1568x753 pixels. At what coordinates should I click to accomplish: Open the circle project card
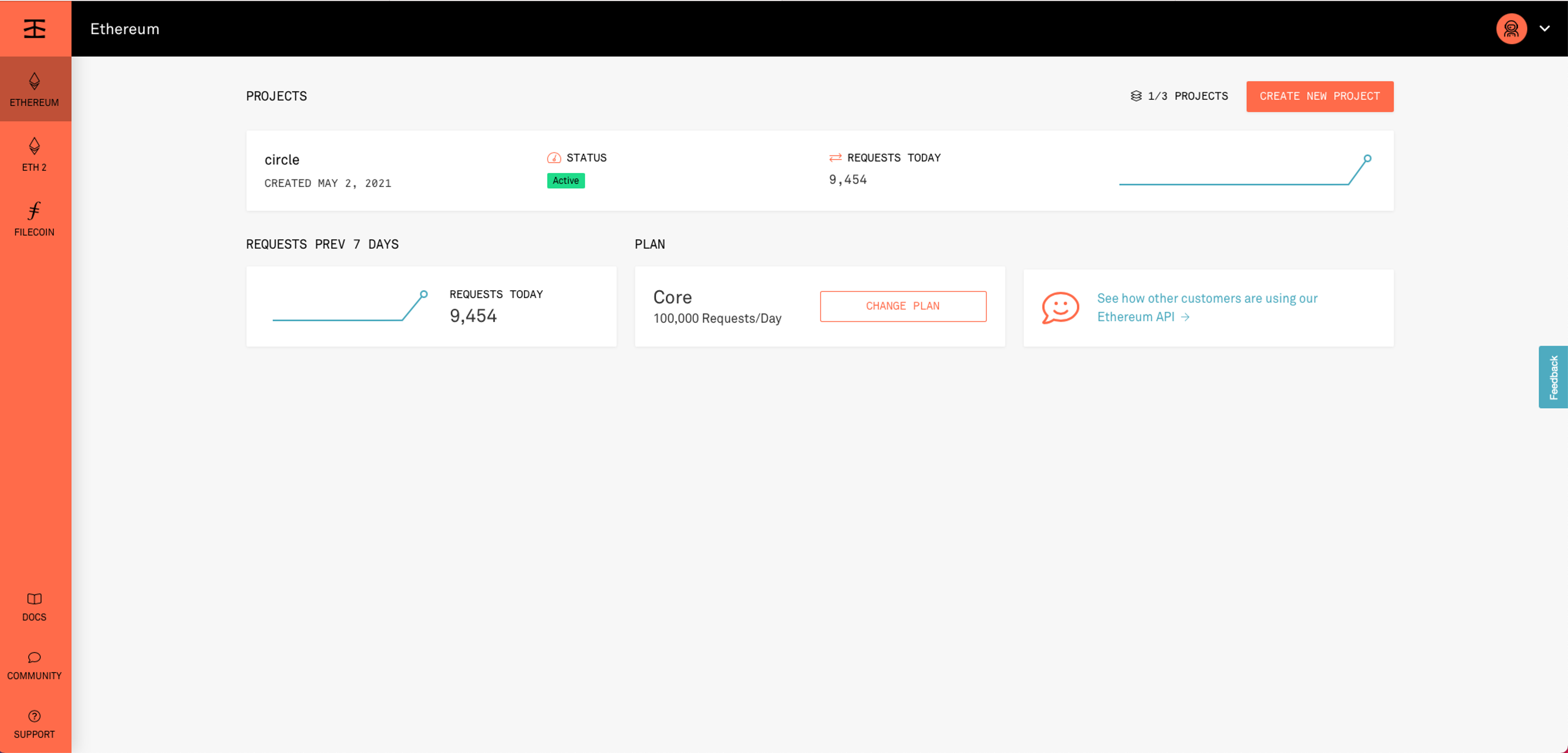click(x=819, y=171)
